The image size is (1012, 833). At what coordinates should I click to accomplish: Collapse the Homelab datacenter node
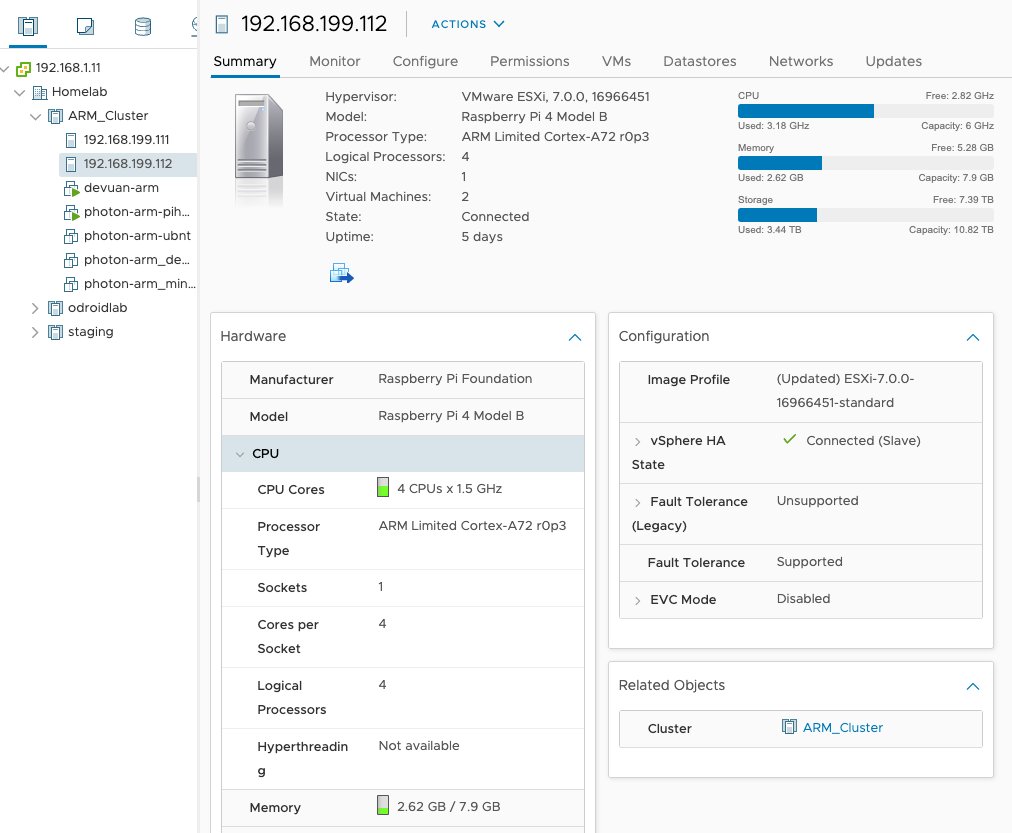click(20, 93)
